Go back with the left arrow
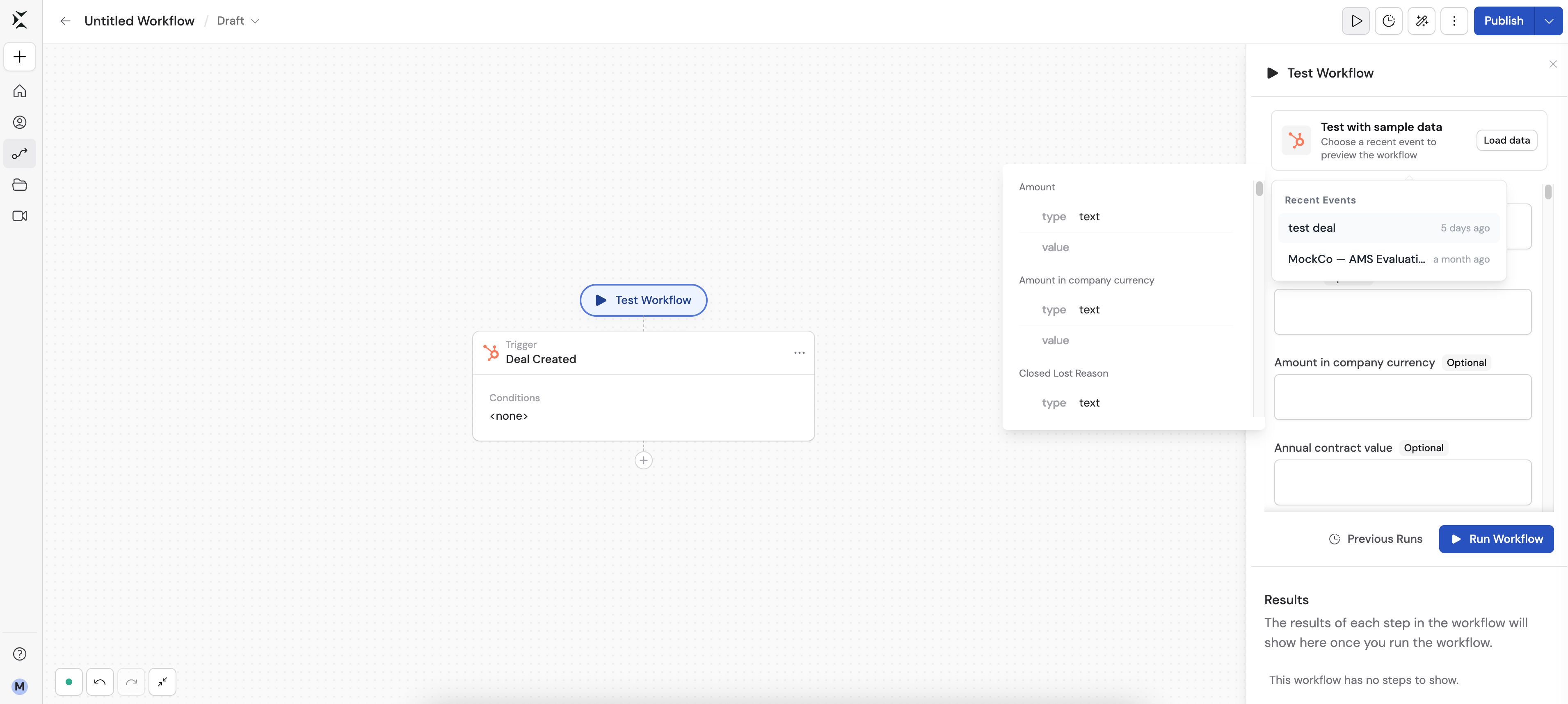1568x704 pixels. point(65,21)
